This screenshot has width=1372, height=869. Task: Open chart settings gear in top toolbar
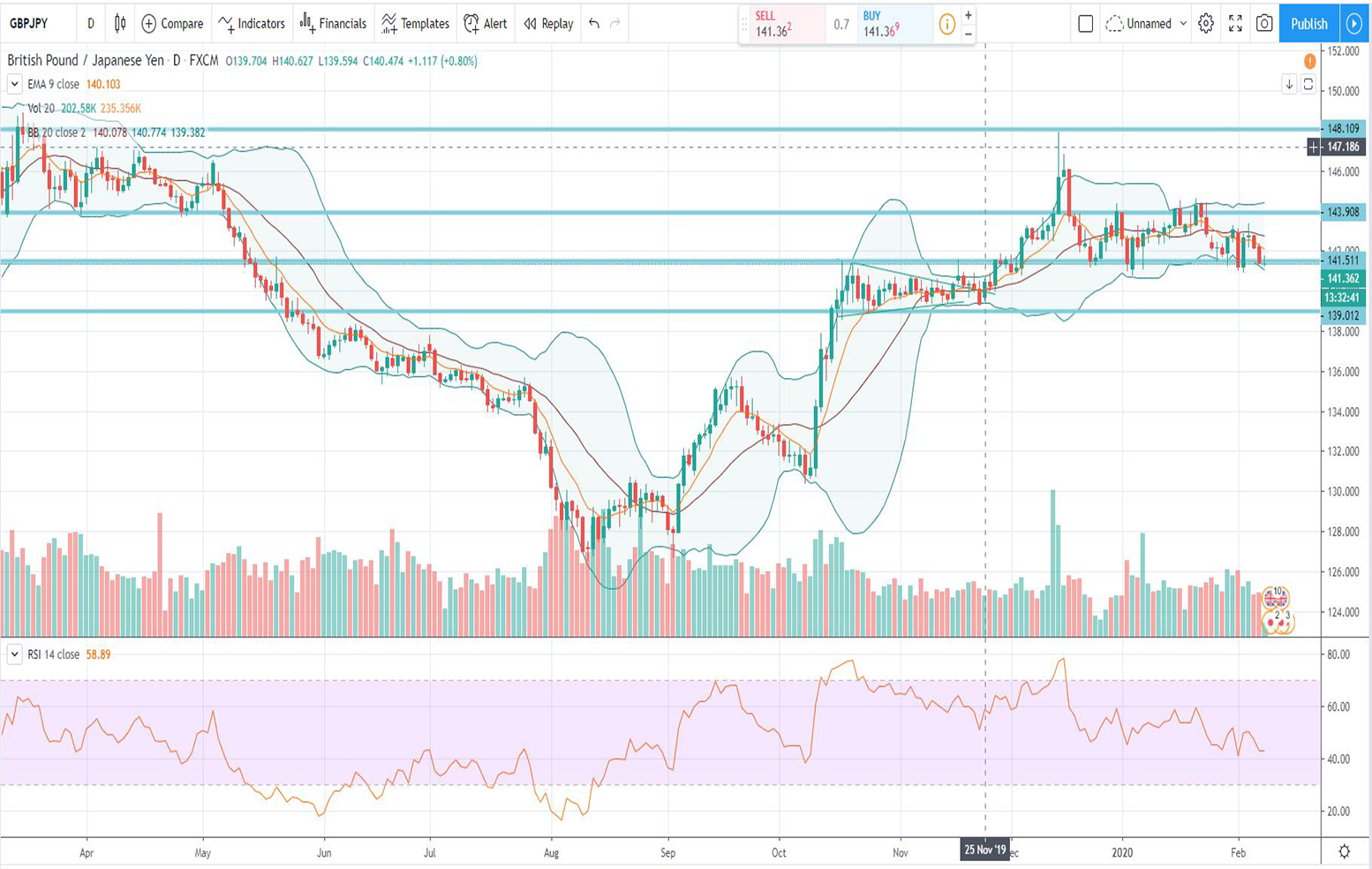coord(1205,24)
